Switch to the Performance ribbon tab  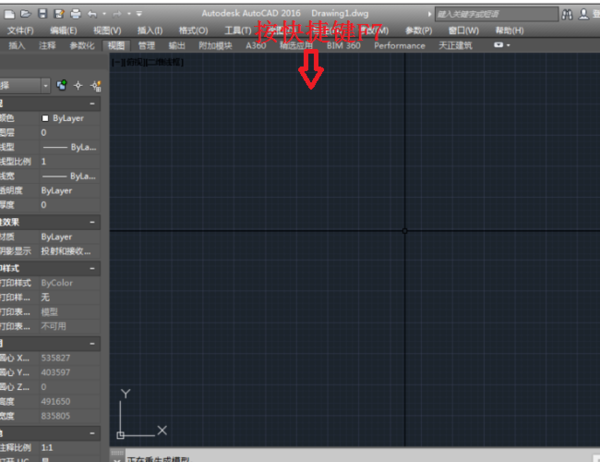point(399,46)
